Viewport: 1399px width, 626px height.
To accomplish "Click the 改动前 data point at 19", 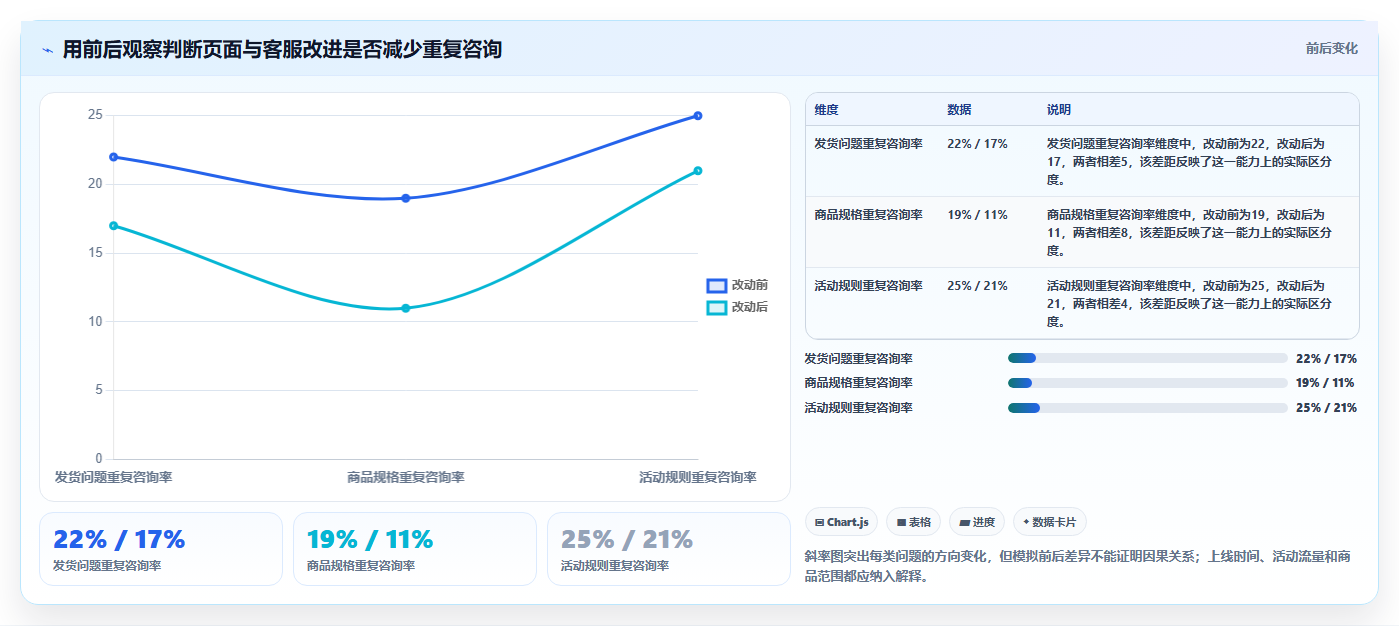I will point(406,198).
